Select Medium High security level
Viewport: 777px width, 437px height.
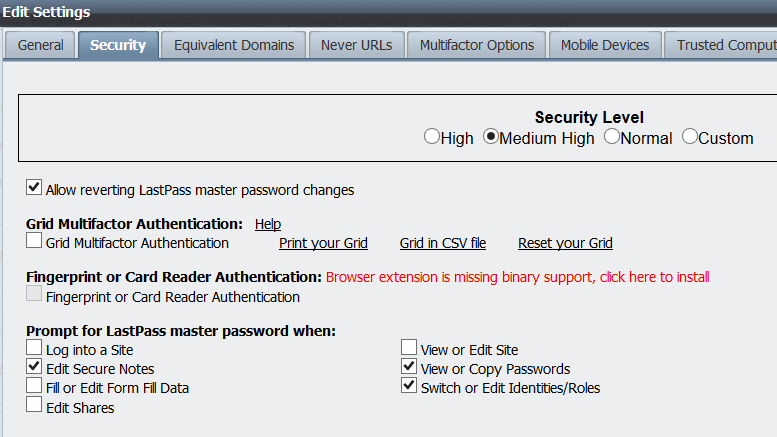point(491,136)
